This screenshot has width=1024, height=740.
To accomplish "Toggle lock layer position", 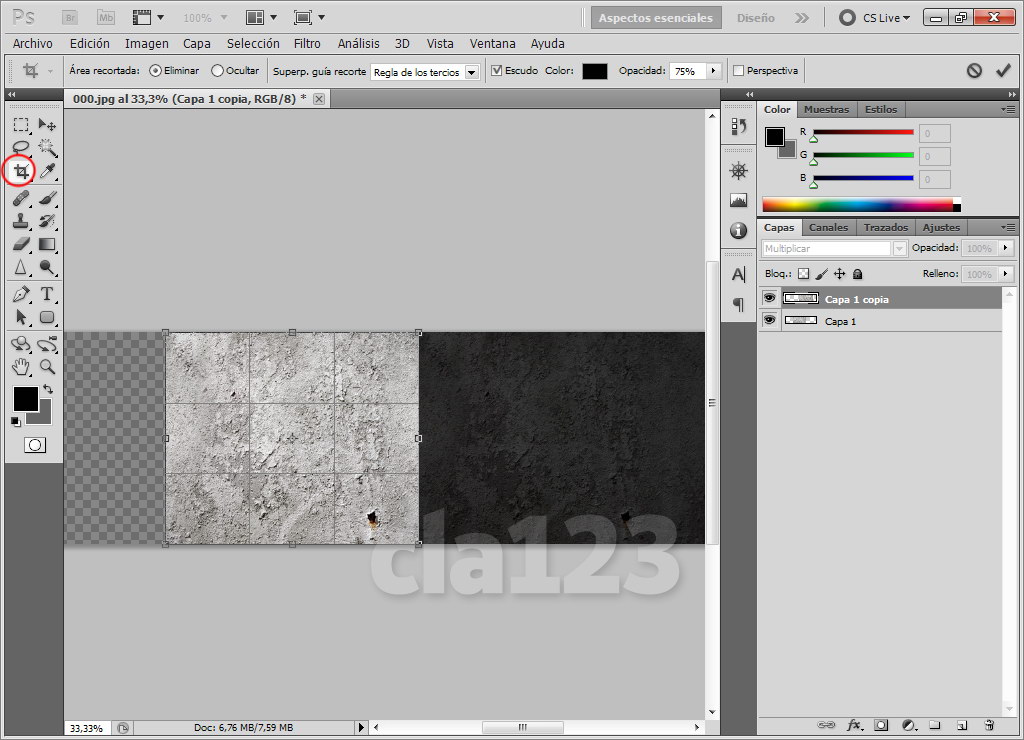I will tap(840, 274).
